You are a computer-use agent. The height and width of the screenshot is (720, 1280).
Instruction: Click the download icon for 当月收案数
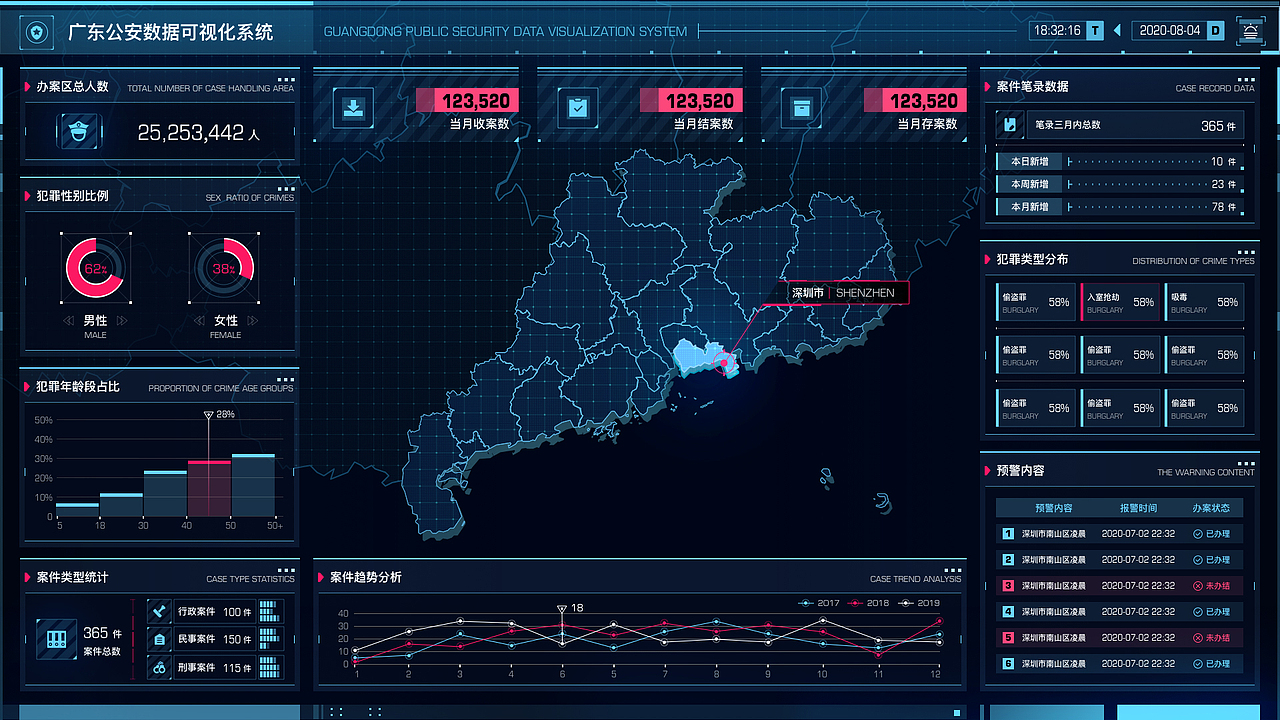[353, 107]
